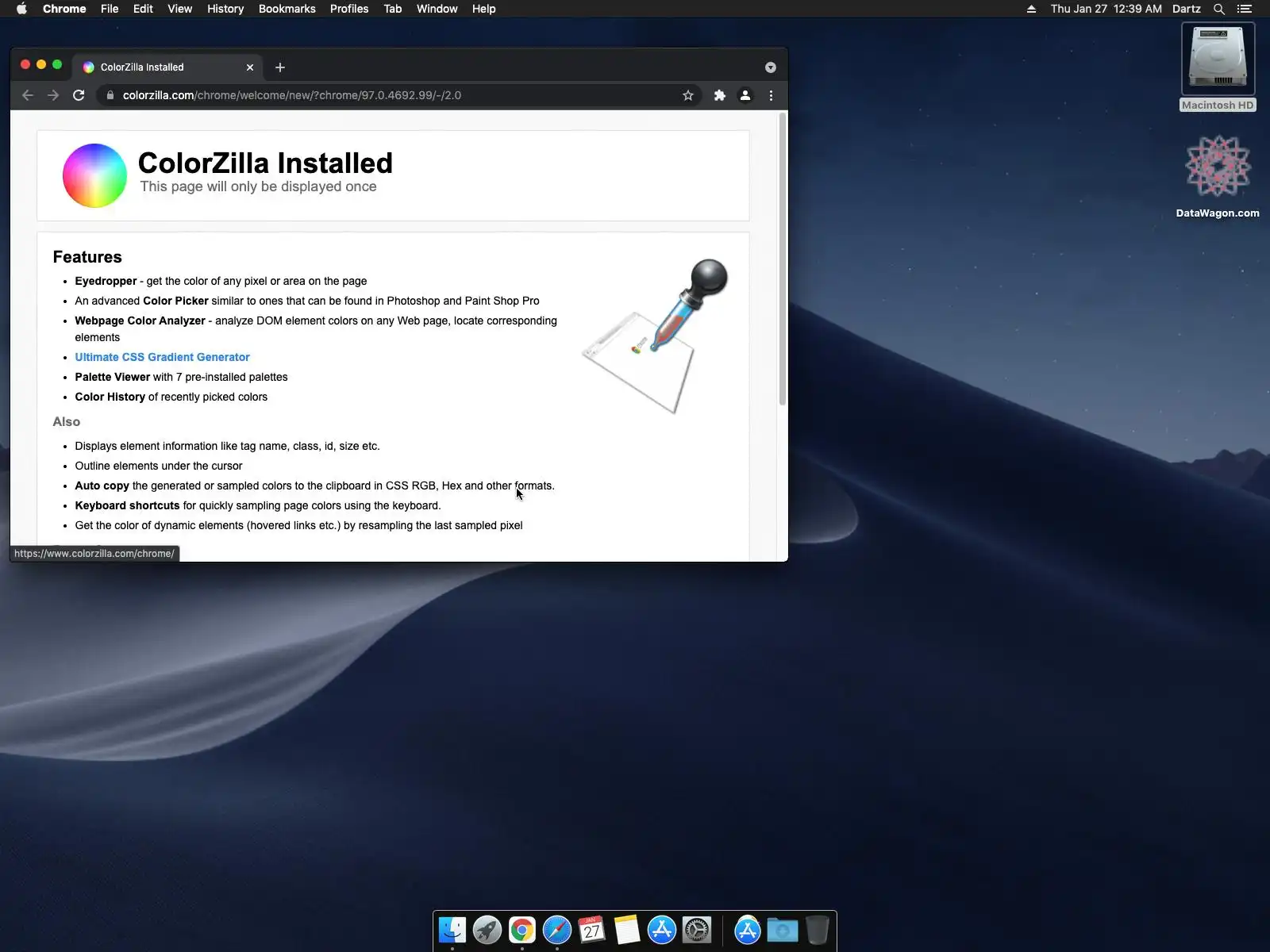1270x952 pixels.
Task: Open Finder from the Dock
Action: (452, 930)
